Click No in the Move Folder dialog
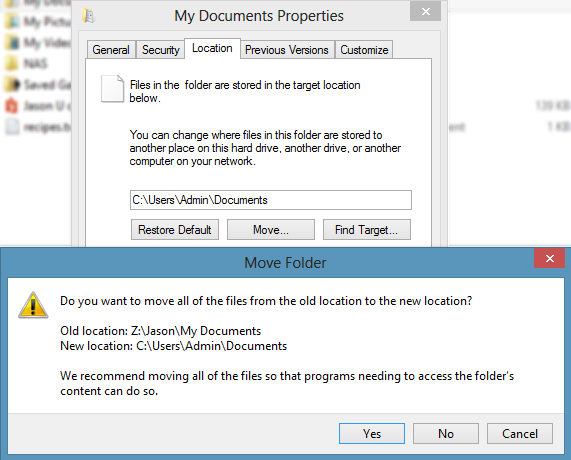 (x=446, y=433)
